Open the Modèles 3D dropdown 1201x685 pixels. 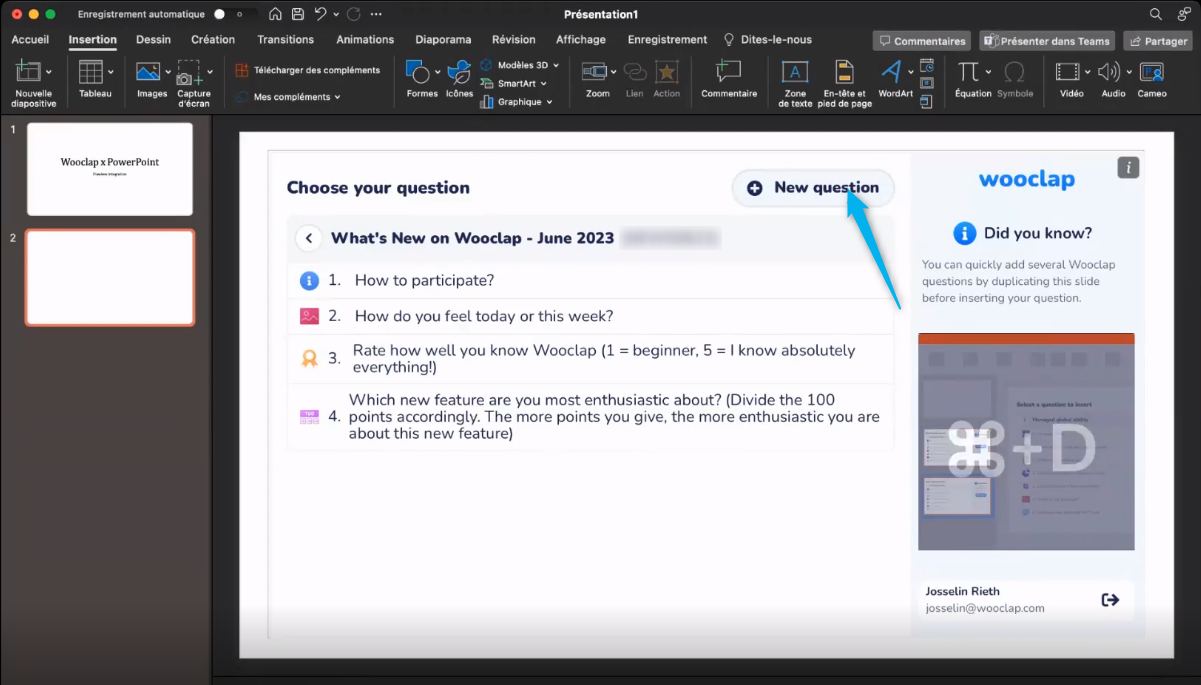(x=521, y=65)
